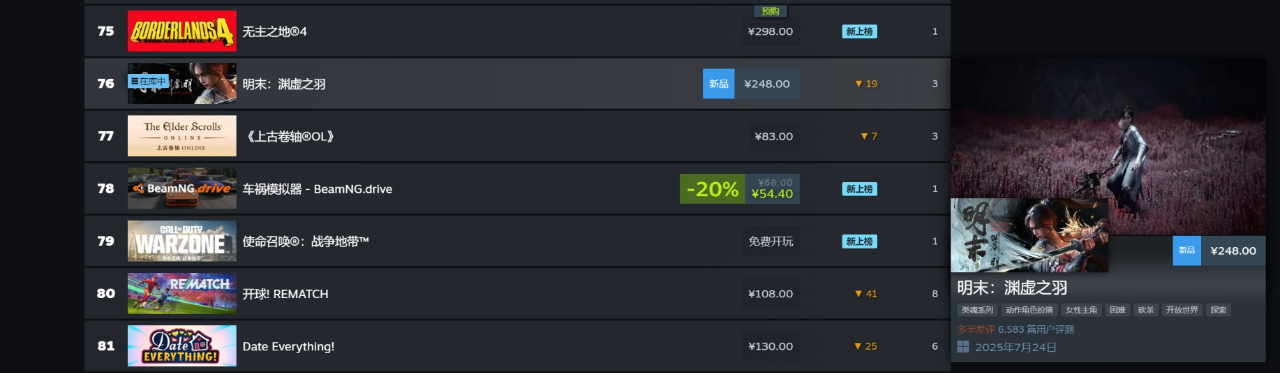The width and height of the screenshot is (1280, 373).
Task: Select the 开放世界 tag in hover popup
Action: tap(1181, 310)
